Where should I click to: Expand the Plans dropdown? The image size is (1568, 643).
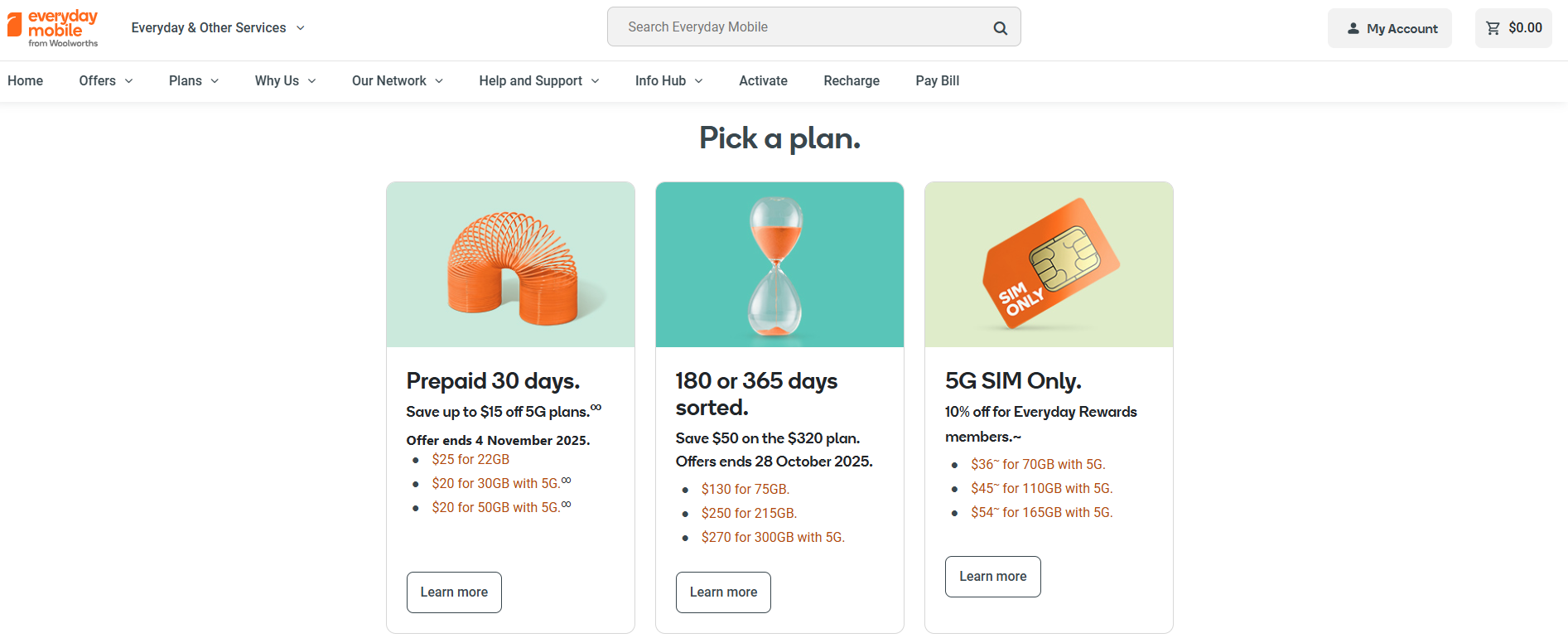click(x=193, y=80)
